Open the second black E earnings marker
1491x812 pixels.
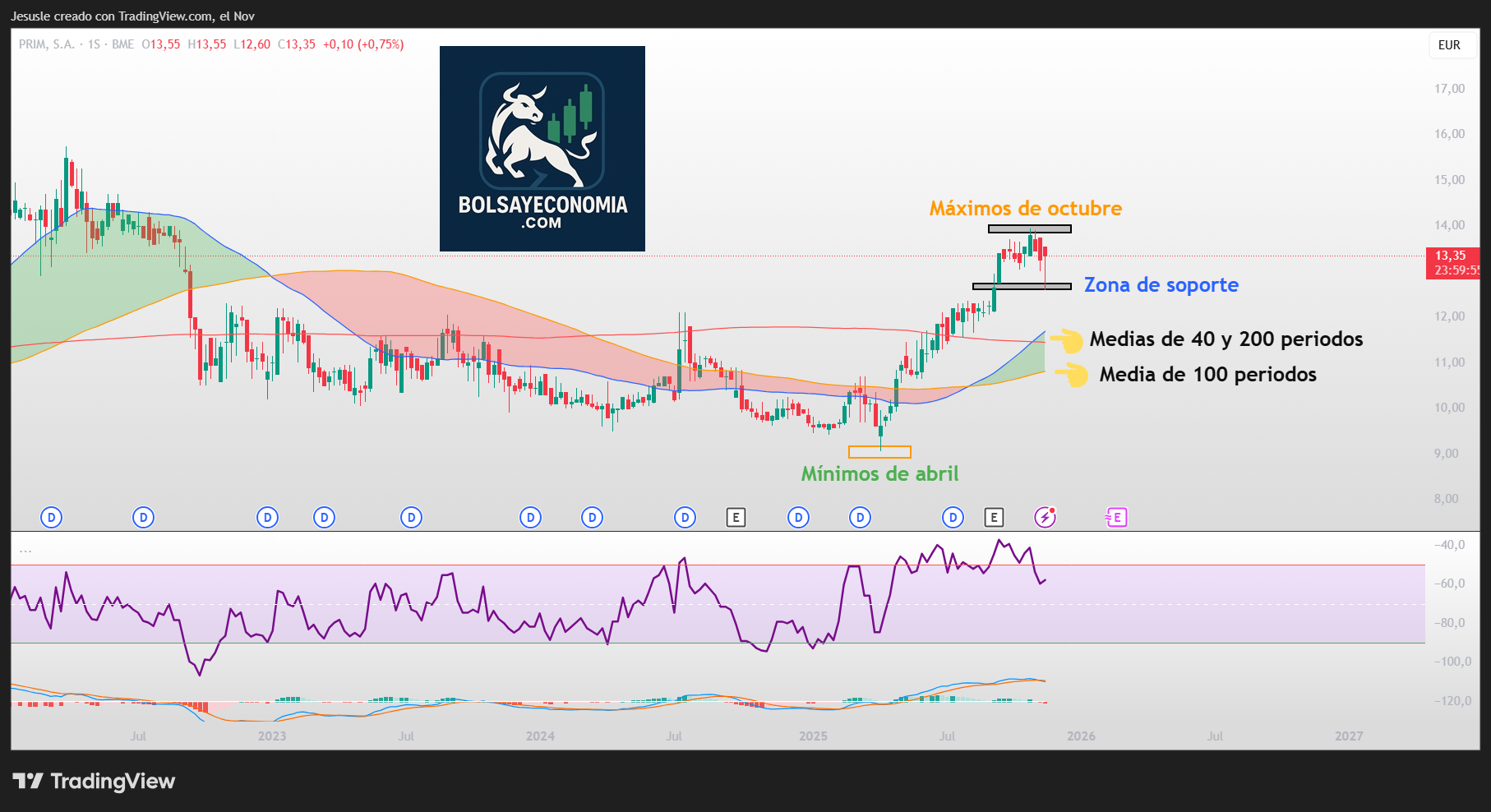[x=994, y=518]
